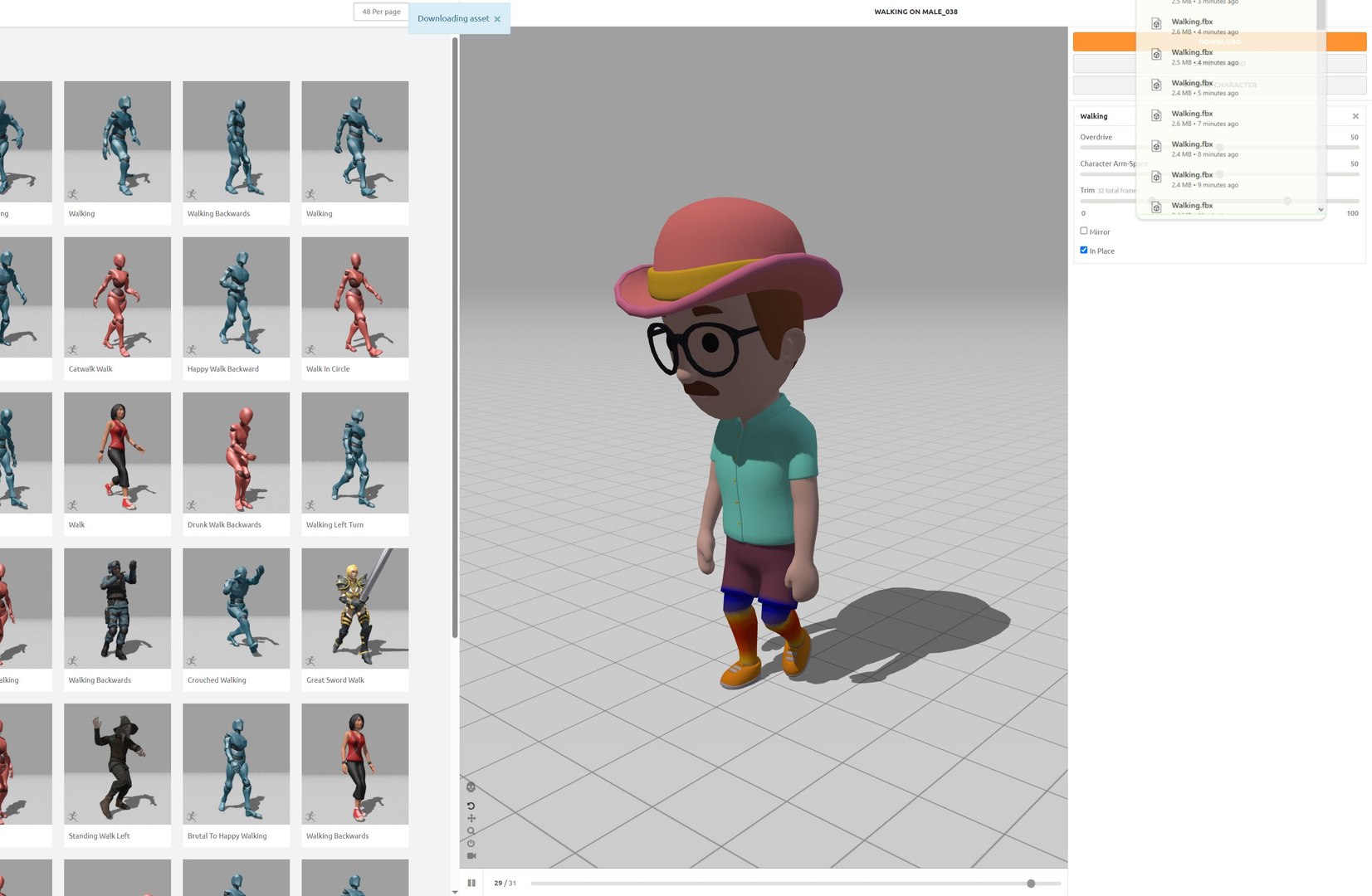Close the Walking animation settings panel
Image resolution: width=1372 pixels, height=896 pixels.
[x=1355, y=116]
